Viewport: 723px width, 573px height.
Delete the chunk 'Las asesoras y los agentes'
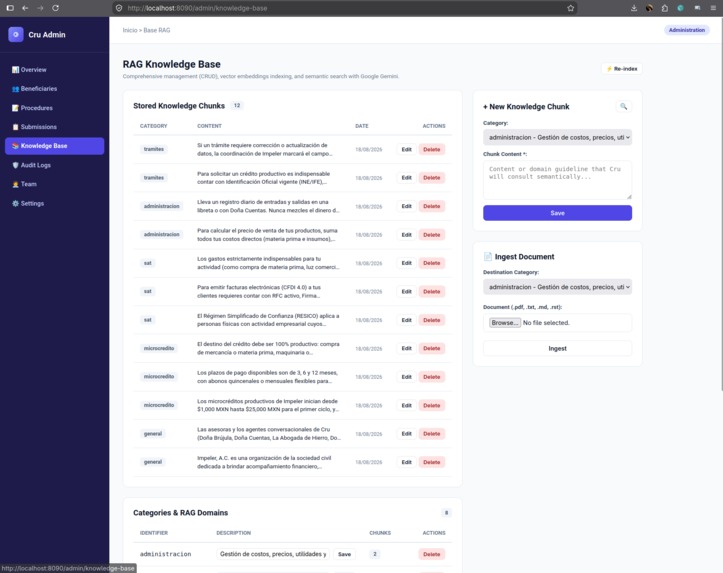pyautogui.click(x=432, y=433)
